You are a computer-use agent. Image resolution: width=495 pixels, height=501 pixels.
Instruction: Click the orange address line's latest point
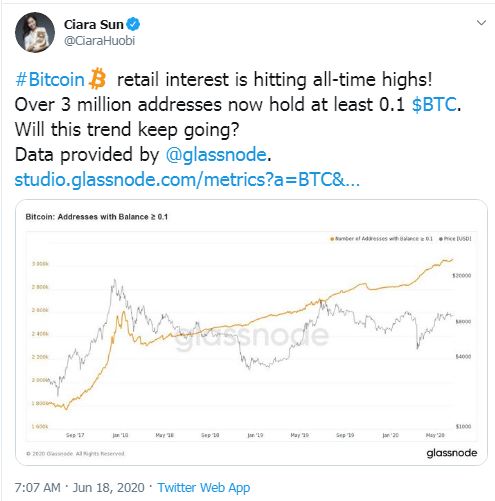(452, 259)
